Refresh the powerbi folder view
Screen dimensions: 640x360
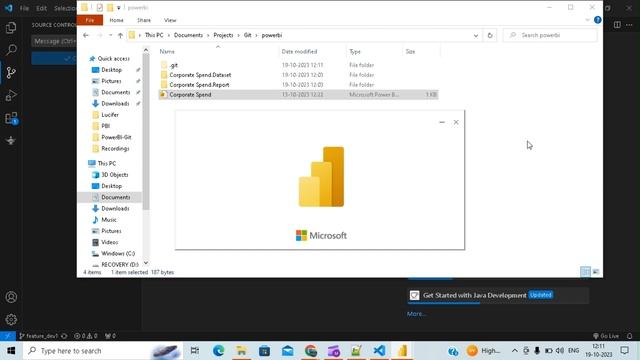pos(490,36)
